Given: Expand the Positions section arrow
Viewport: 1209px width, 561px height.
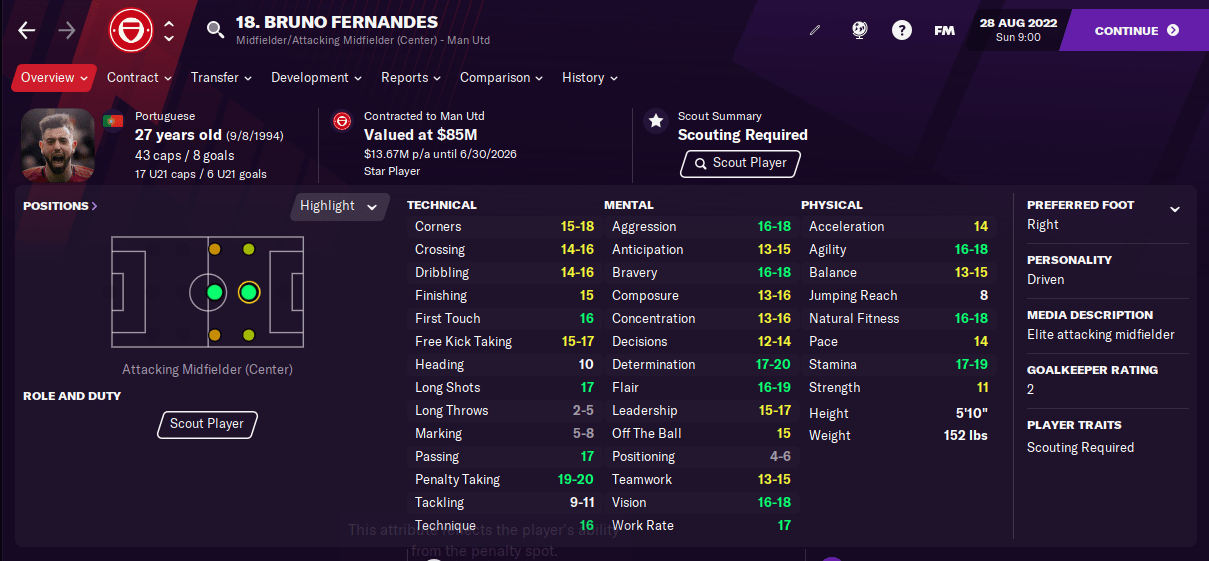Looking at the screenshot, I should pyautogui.click(x=95, y=206).
